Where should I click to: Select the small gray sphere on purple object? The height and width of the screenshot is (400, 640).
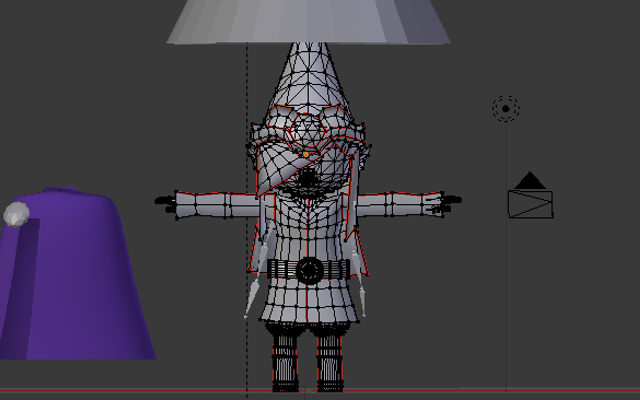pos(17,214)
